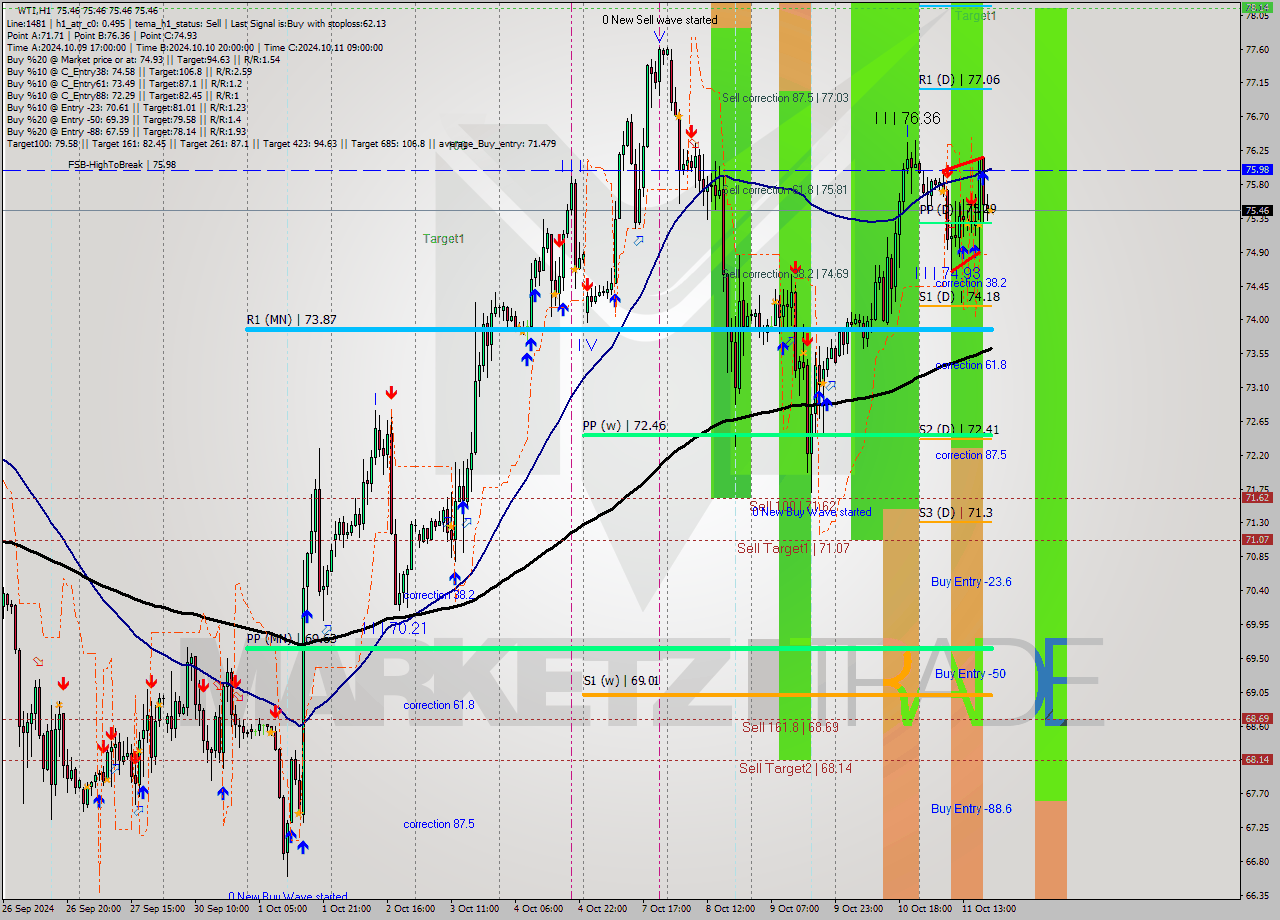The width and height of the screenshot is (1280, 920).
Task: Click the 'Line:1481' status line
Action: coord(196,23)
